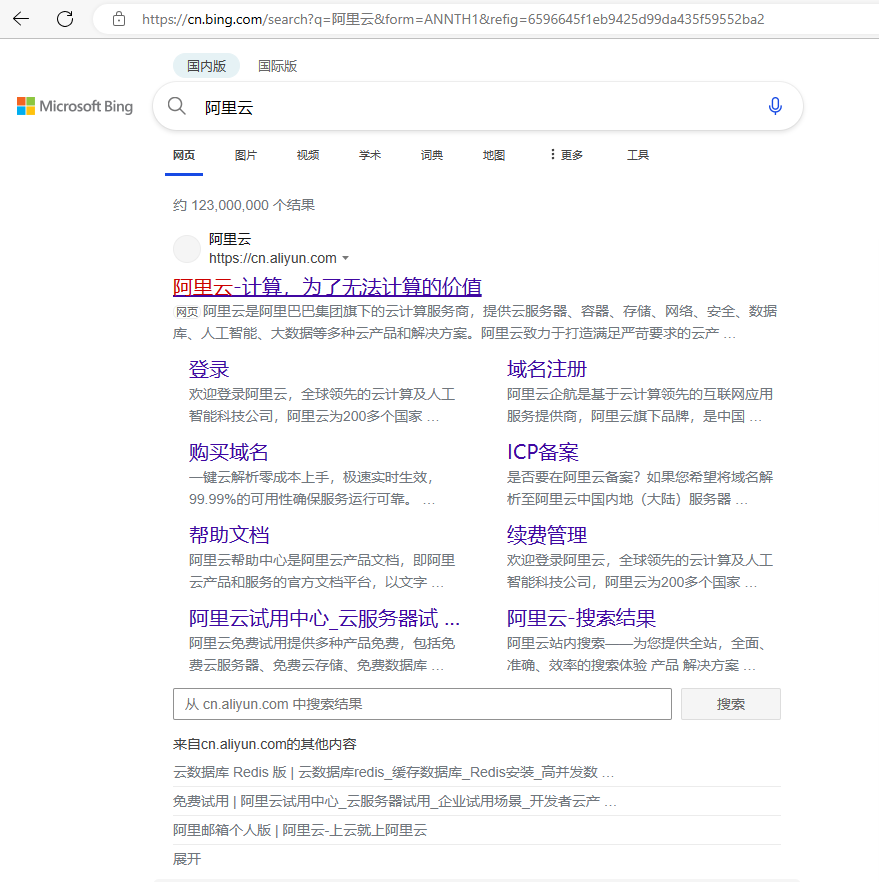Expand the arrow next to https://cn.aliyun.com
This screenshot has width=879, height=882.
pos(345,258)
